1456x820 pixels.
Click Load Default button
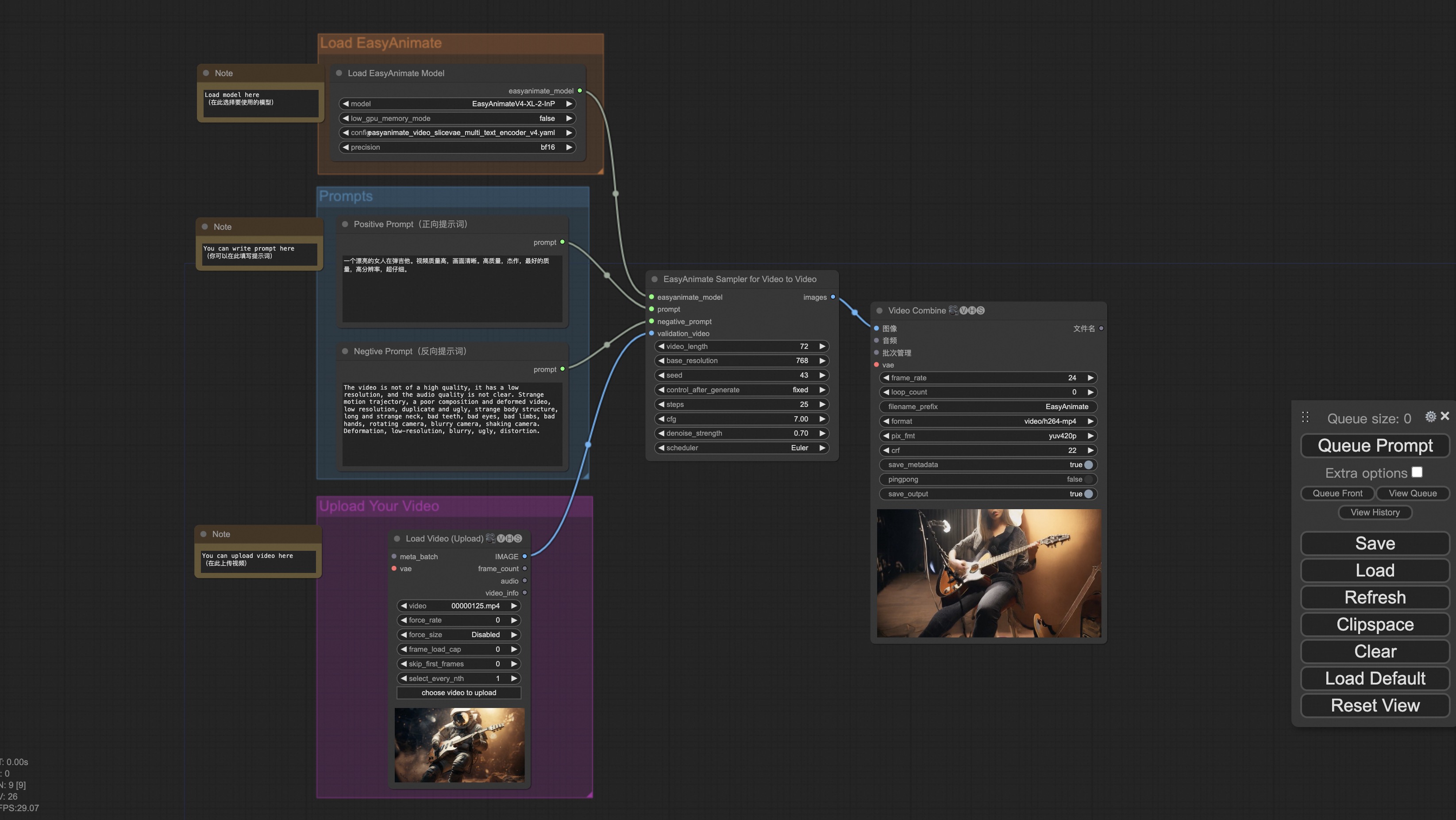[1375, 679]
